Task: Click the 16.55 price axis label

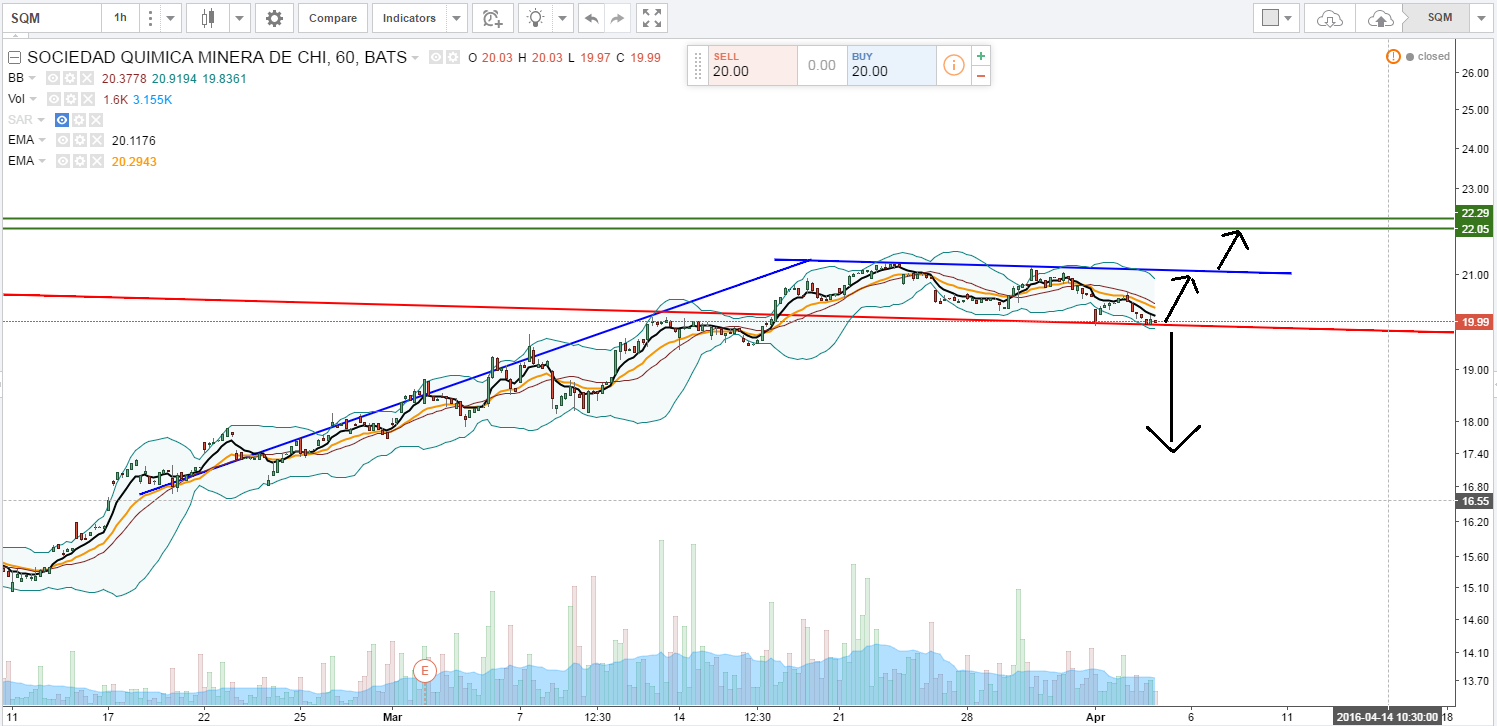Action: [1475, 501]
